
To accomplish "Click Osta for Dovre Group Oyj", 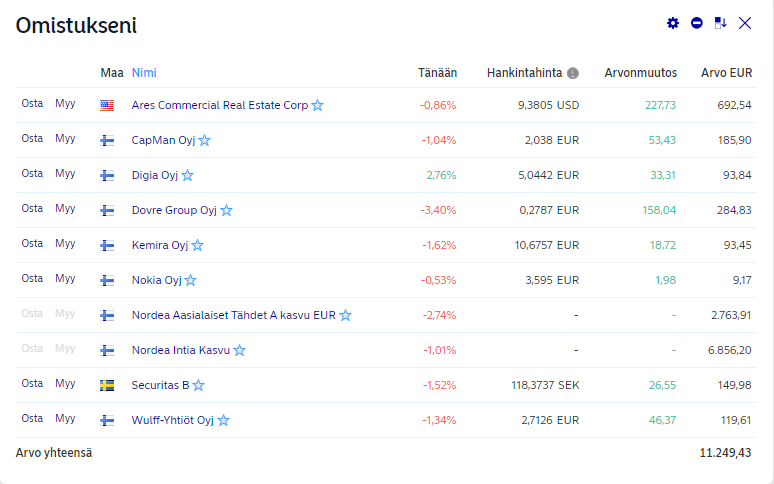I will pyautogui.click(x=32, y=209).
